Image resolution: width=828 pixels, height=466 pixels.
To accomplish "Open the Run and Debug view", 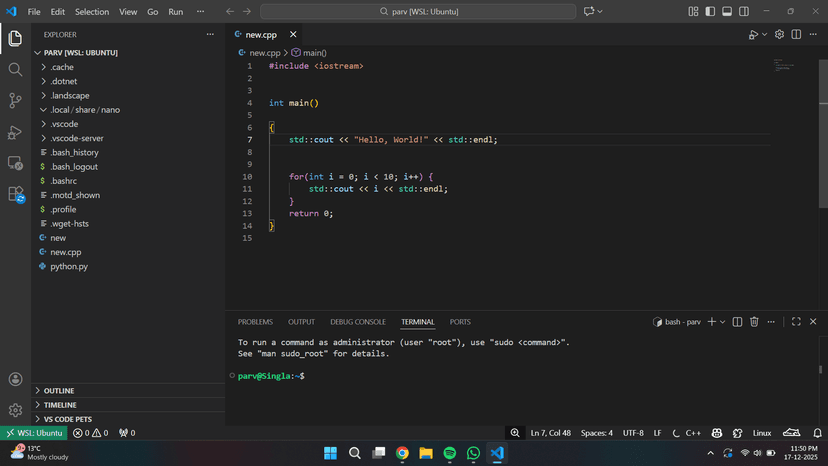I will [x=15, y=131].
